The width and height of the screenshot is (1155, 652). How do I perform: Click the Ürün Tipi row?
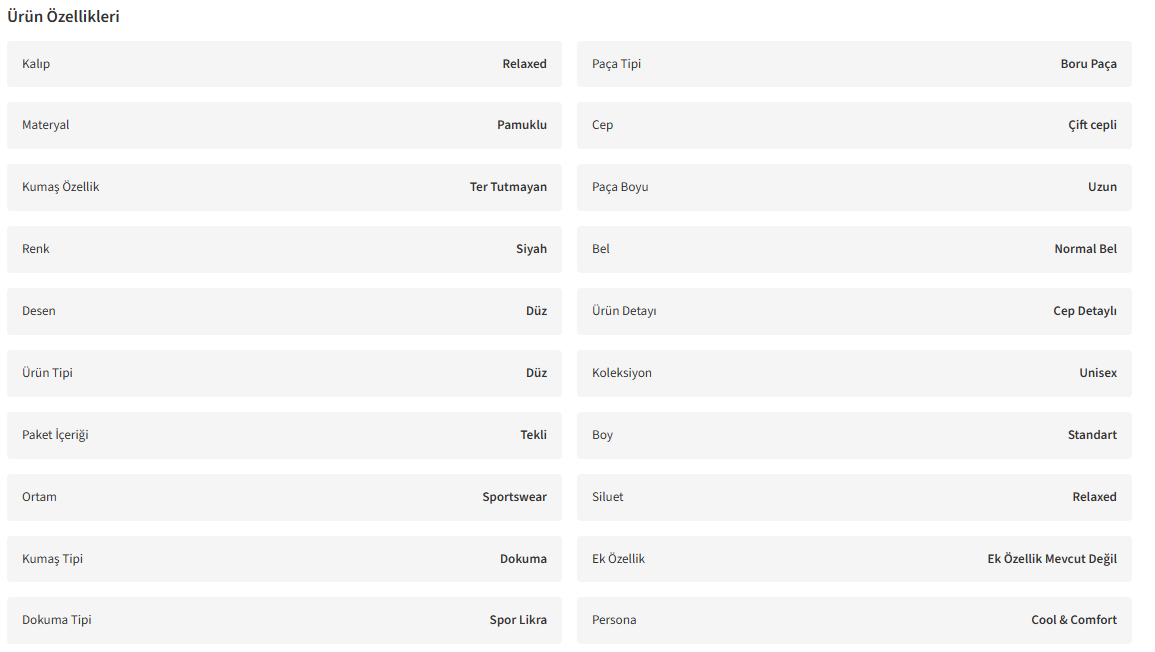(x=284, y=373)
